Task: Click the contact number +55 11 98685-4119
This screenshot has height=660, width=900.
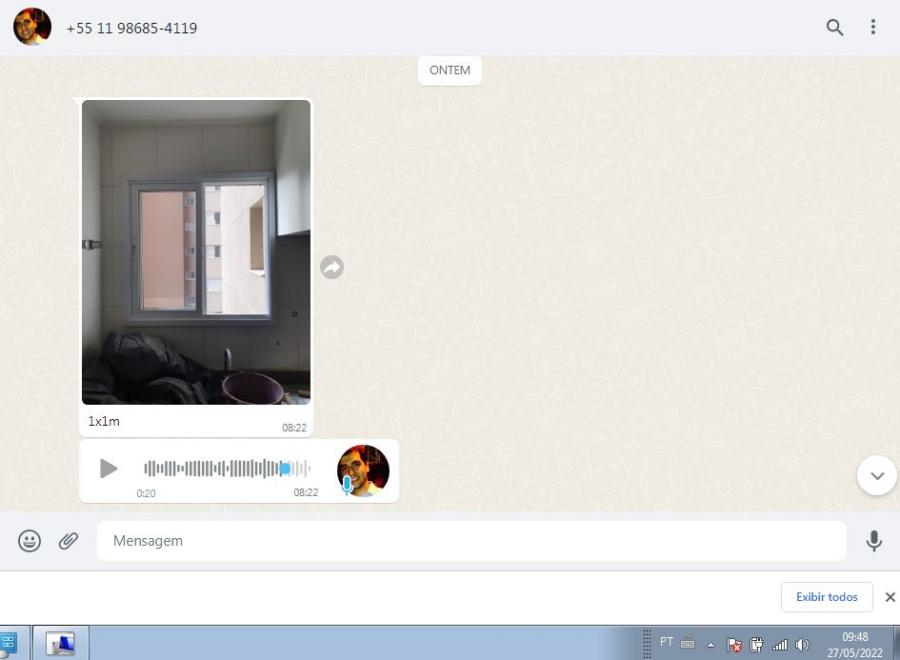Action: [131, 28]
